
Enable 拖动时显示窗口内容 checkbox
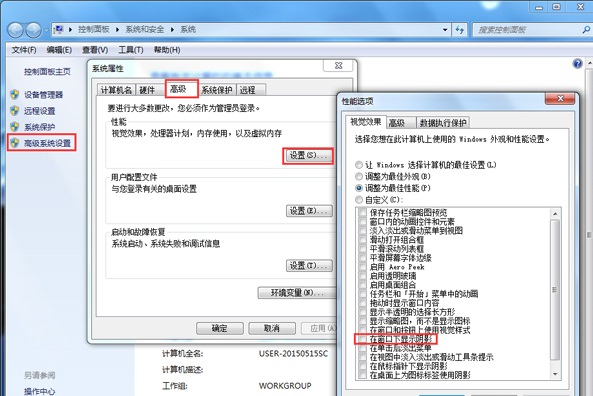click(362, 303)
